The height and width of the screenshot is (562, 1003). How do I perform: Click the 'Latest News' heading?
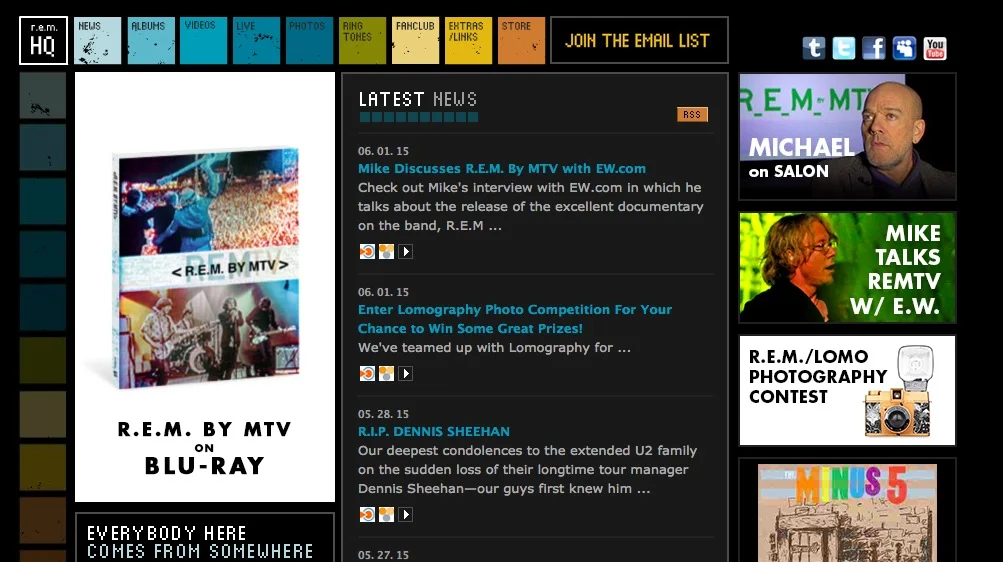click(418, 99)
